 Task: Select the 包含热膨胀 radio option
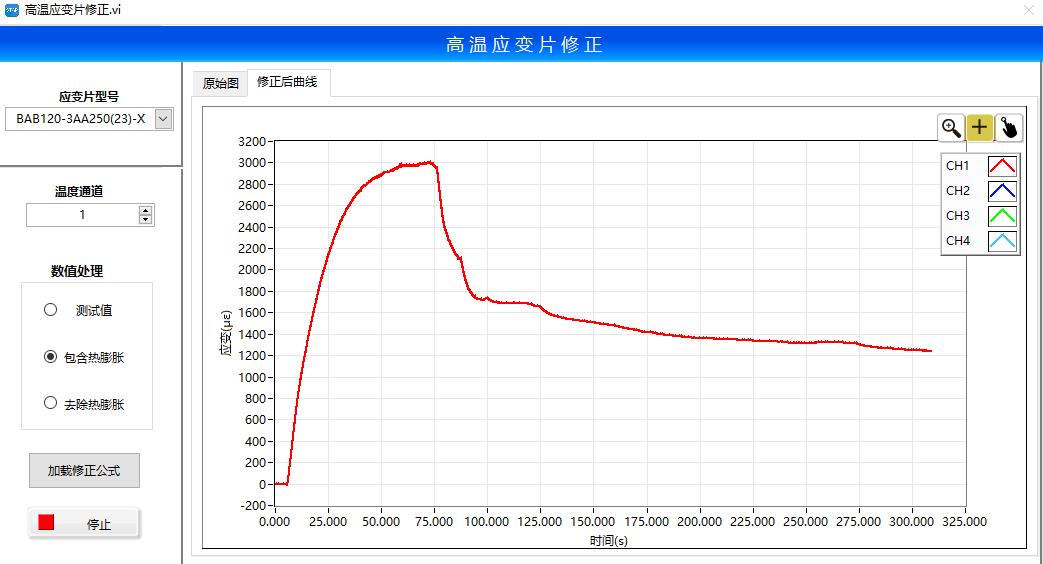[51, 357]
